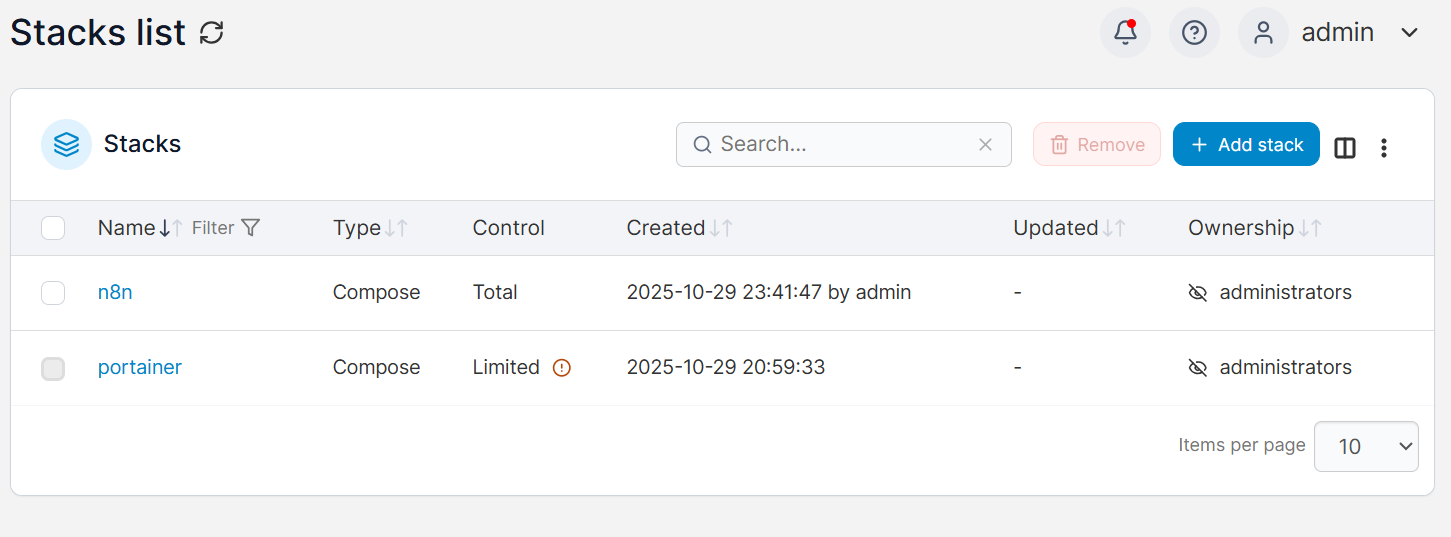Open the table columns settings icon
Image resolution: width=1451 pixels, height=537 pixels.
[1345, 148]
